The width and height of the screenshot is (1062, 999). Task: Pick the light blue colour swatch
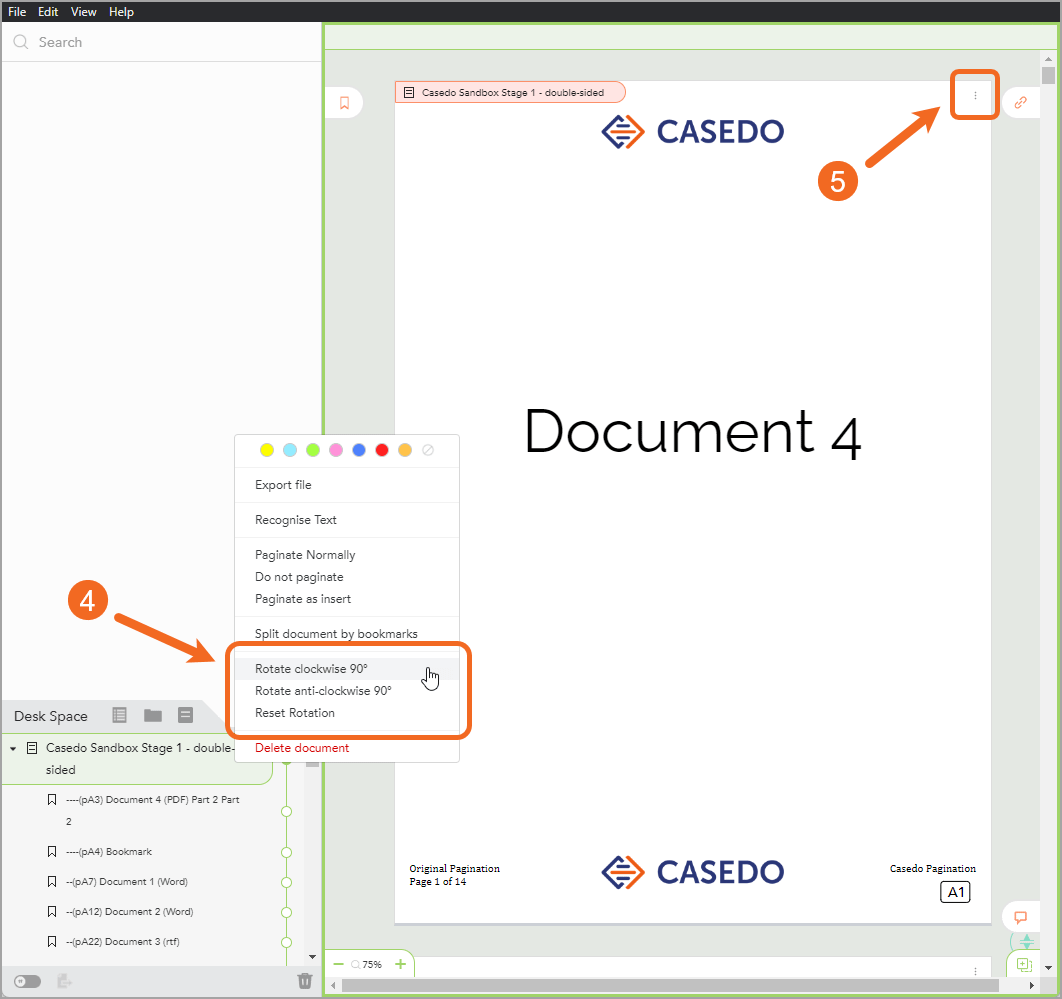(x=290, y=450)
